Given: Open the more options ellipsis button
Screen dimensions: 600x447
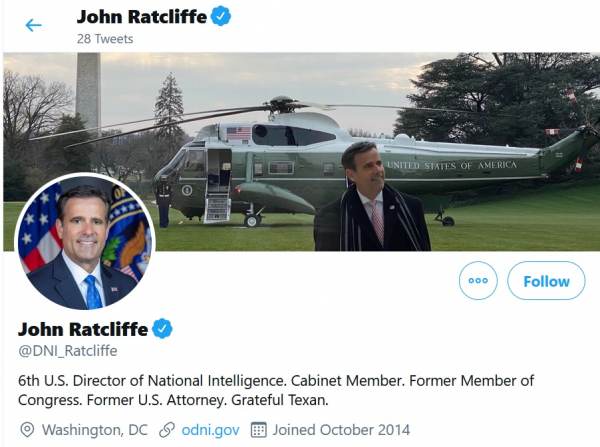Looking at the screenshot, I should [x=478, y=281].
